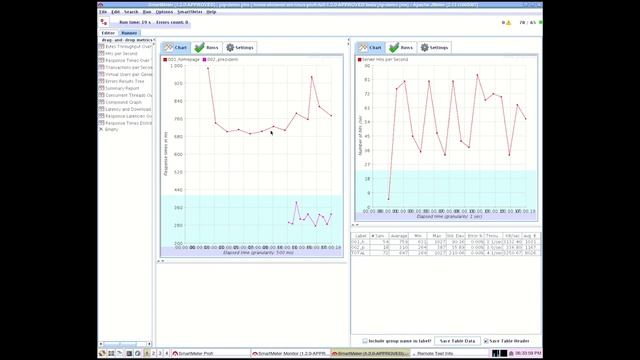Select the Response Times Over Time metric icon
The height and width of the screenshot is (360, 640).
coord(101,60)
